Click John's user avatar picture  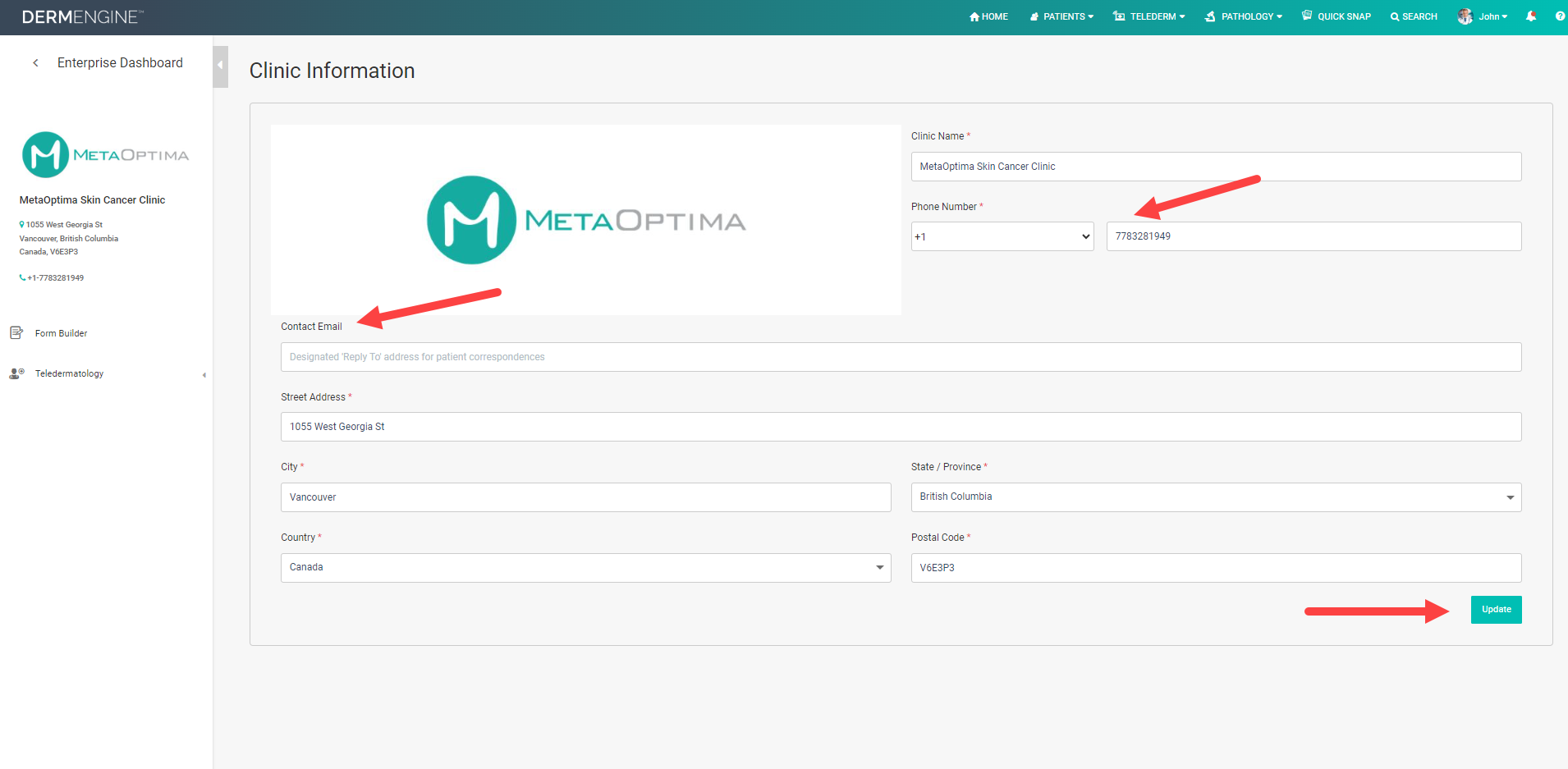coord(1465,16)
